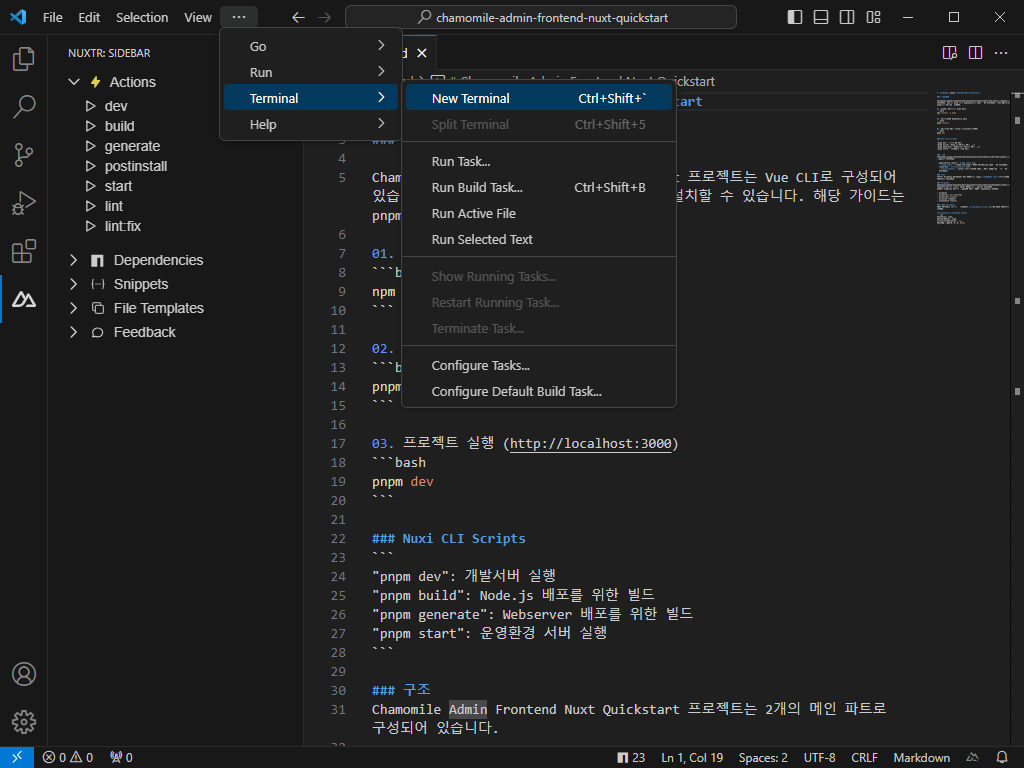The height and width of the screenshot is (768, 1024).
Task: Open the Edit menu
Action: (x=89, y=18)
